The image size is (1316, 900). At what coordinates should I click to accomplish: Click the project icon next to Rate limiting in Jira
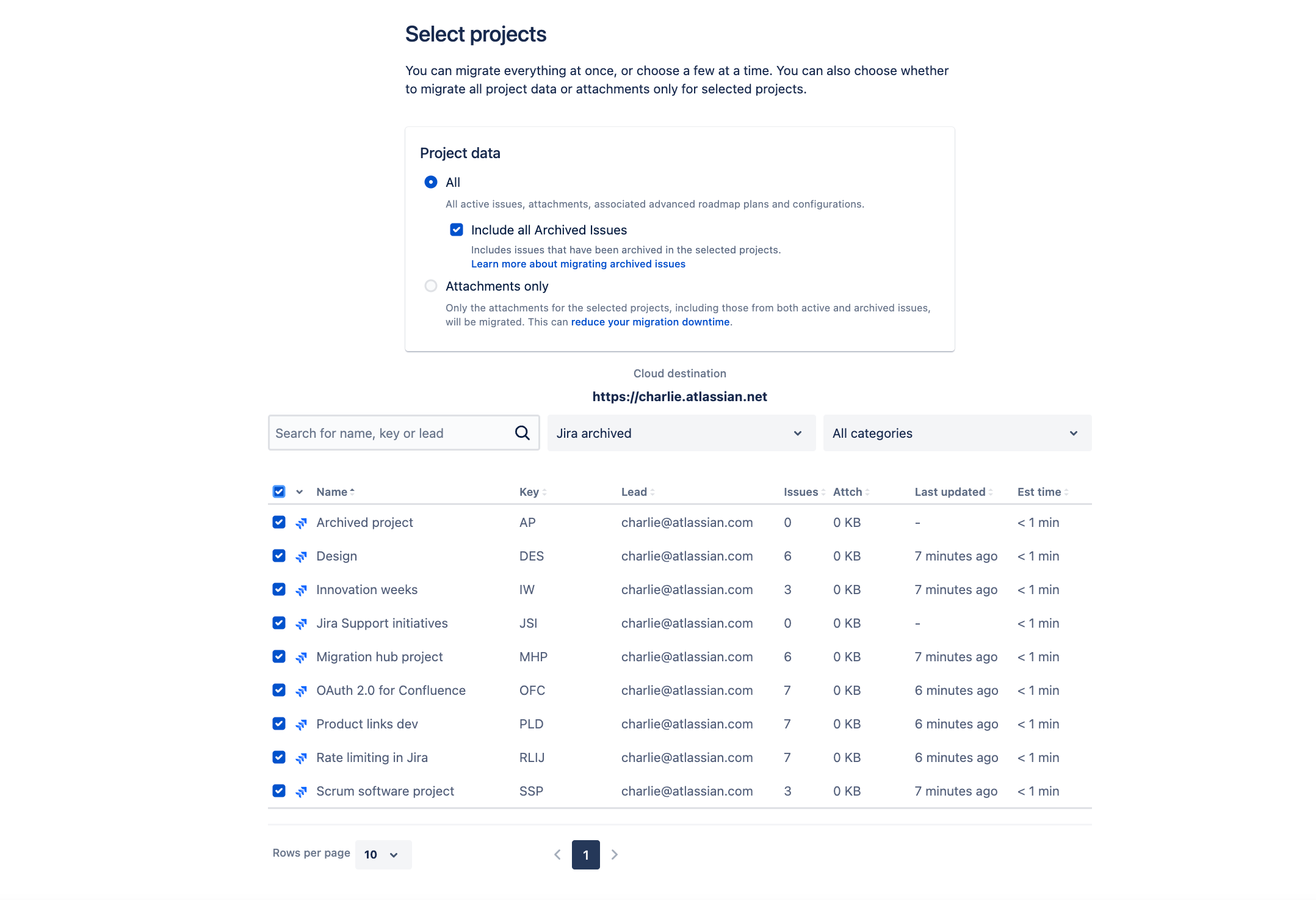pyautogui.click(x=301, y=757)
